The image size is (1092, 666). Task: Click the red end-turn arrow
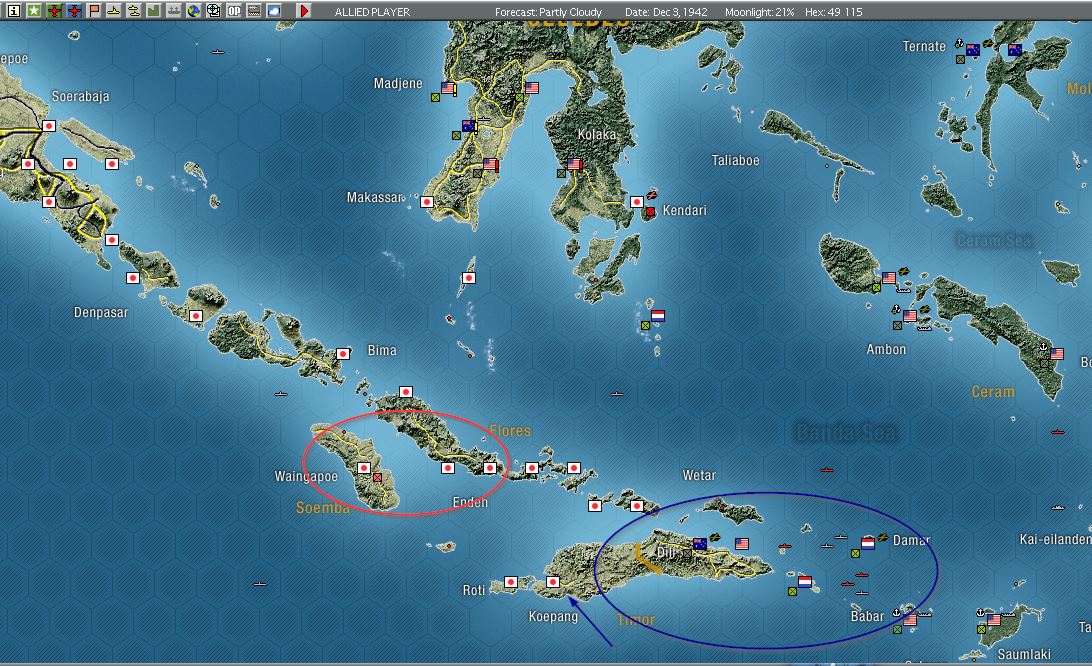(304, 10)
